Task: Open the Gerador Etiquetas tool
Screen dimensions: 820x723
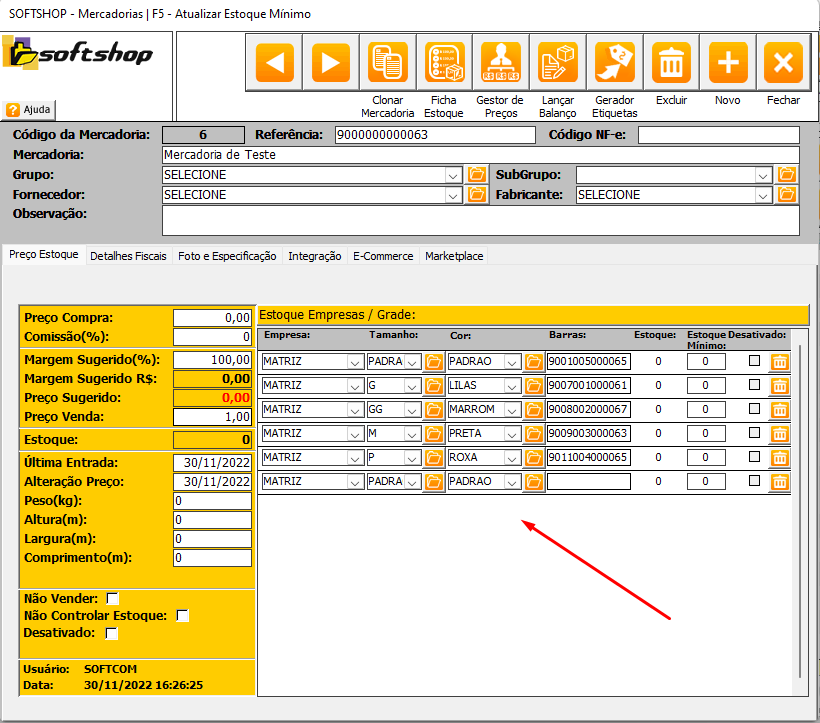Action: tap(615, 64)
